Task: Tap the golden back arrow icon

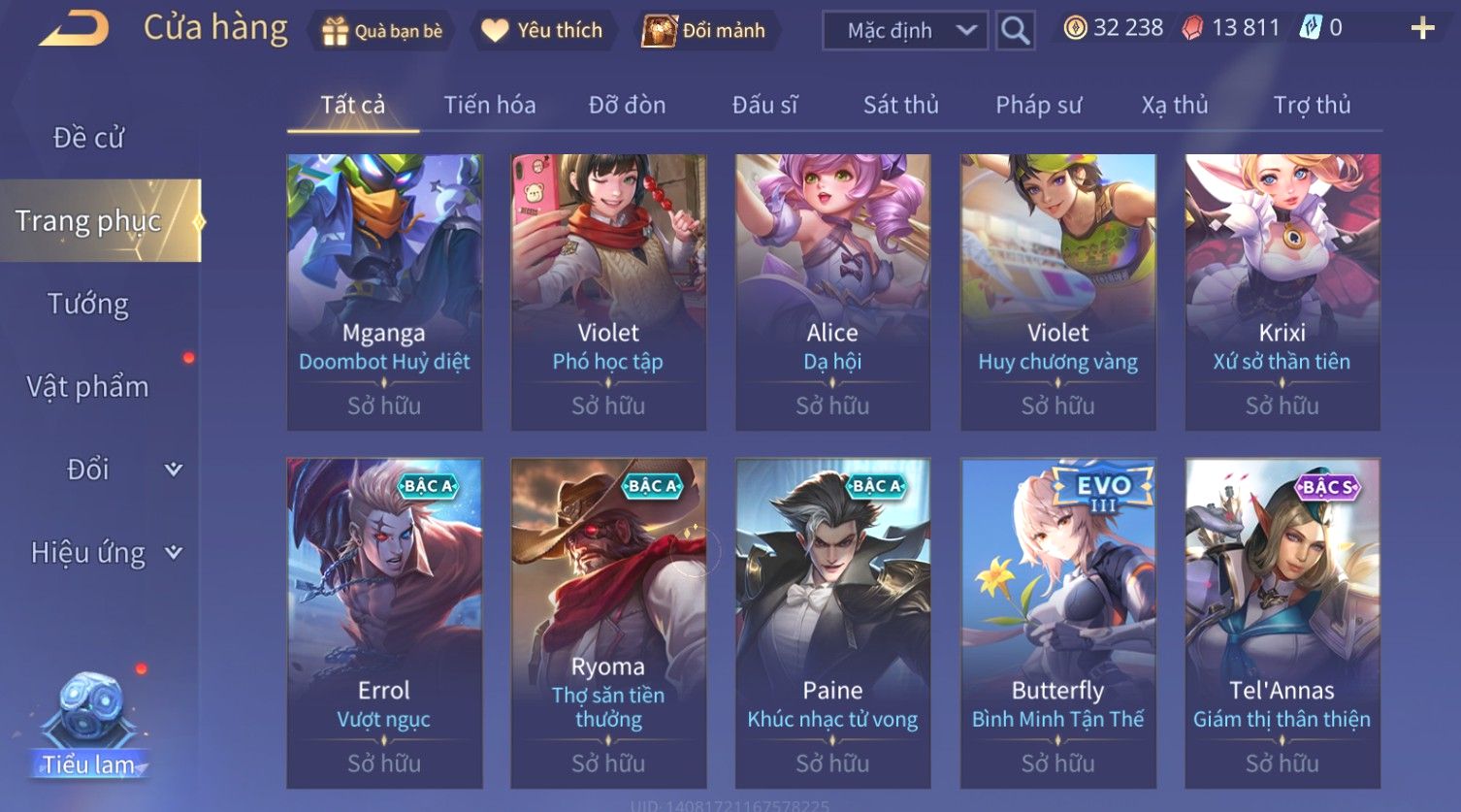Action: coord(74,30)
